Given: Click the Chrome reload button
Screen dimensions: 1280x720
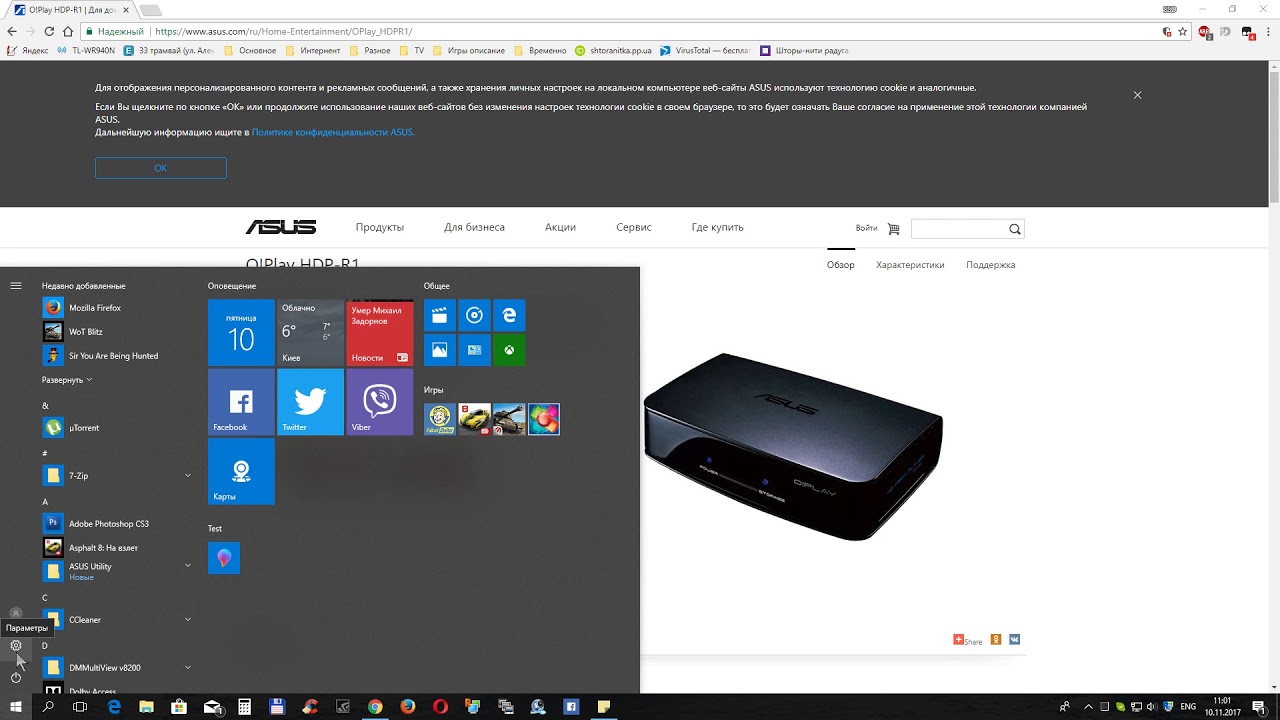Looking at the screenshot, I should [x=49, y=31].
